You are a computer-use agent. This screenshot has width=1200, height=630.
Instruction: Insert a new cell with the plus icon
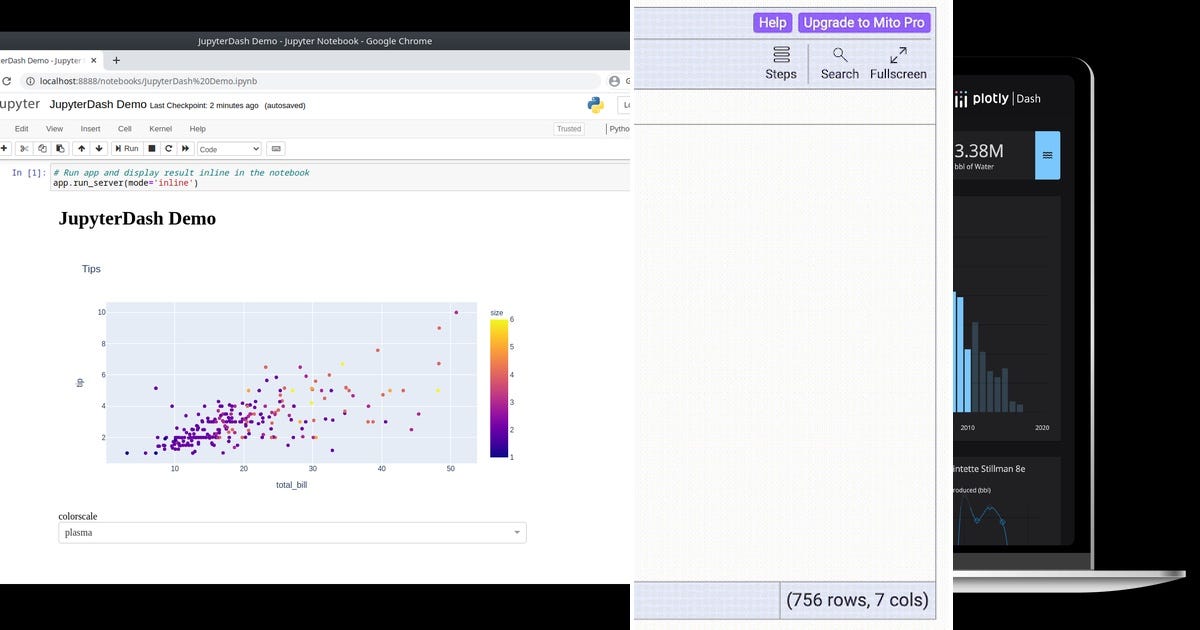(x=5, y=148)
